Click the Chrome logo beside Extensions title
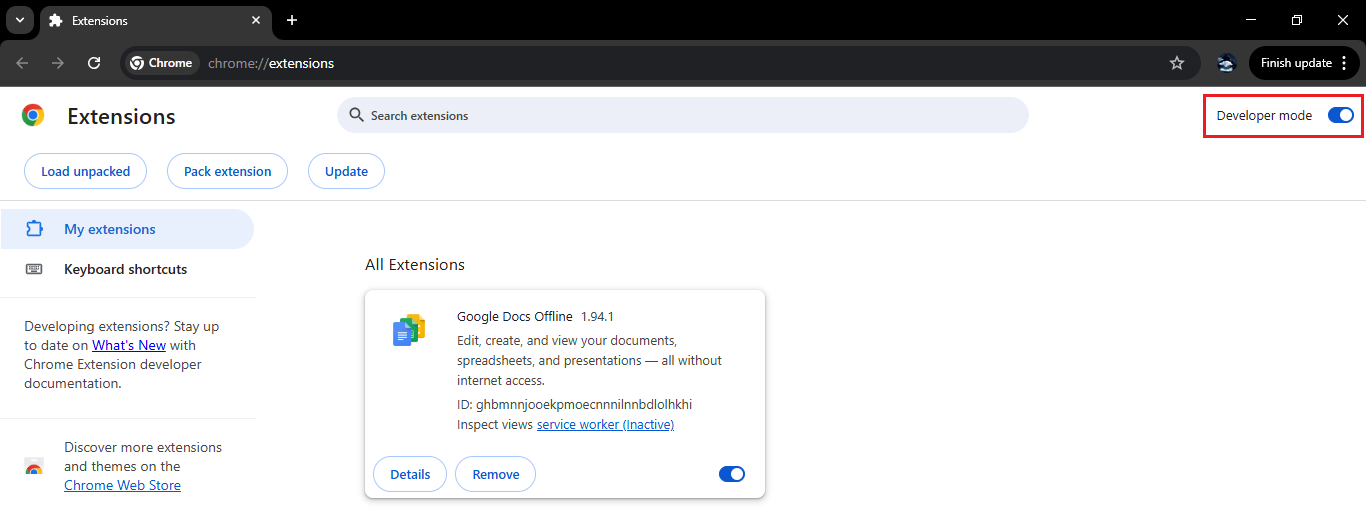This screenshot has width=1366, height=513. pos(33,116)
